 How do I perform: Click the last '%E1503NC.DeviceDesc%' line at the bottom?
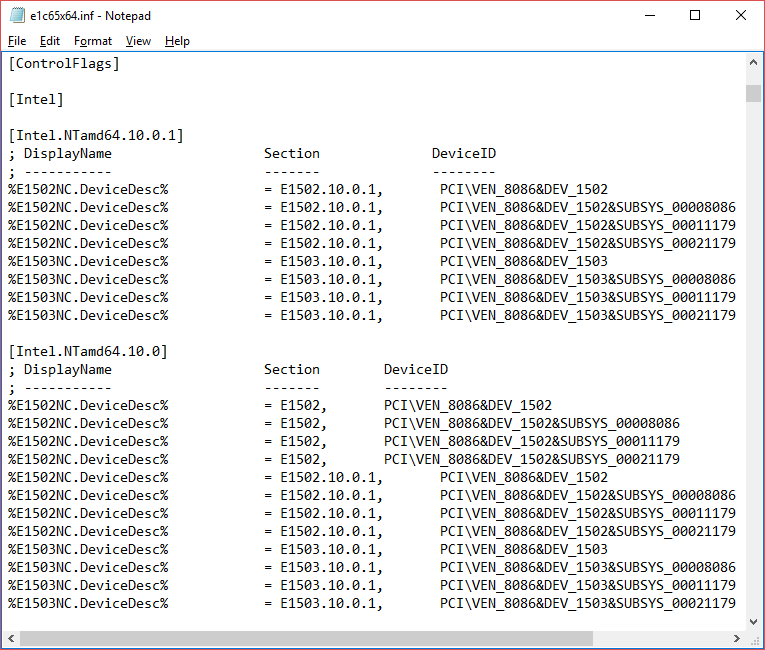coord(88,603)
